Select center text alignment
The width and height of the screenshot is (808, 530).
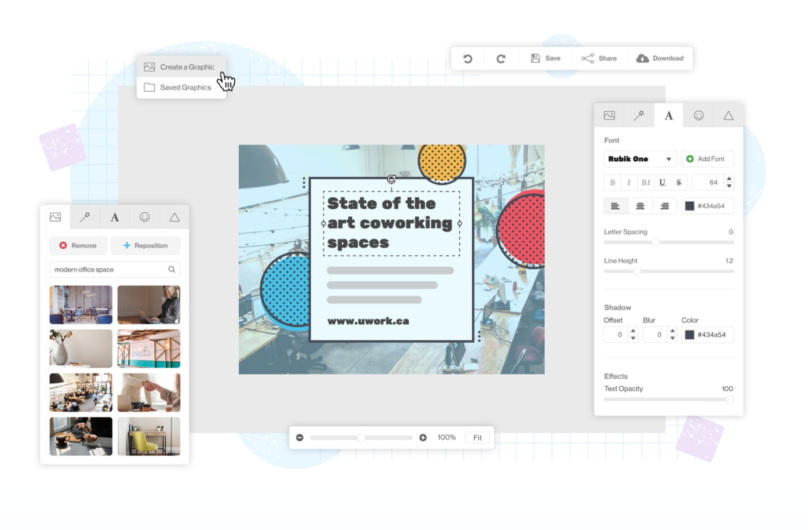(640, 206)
